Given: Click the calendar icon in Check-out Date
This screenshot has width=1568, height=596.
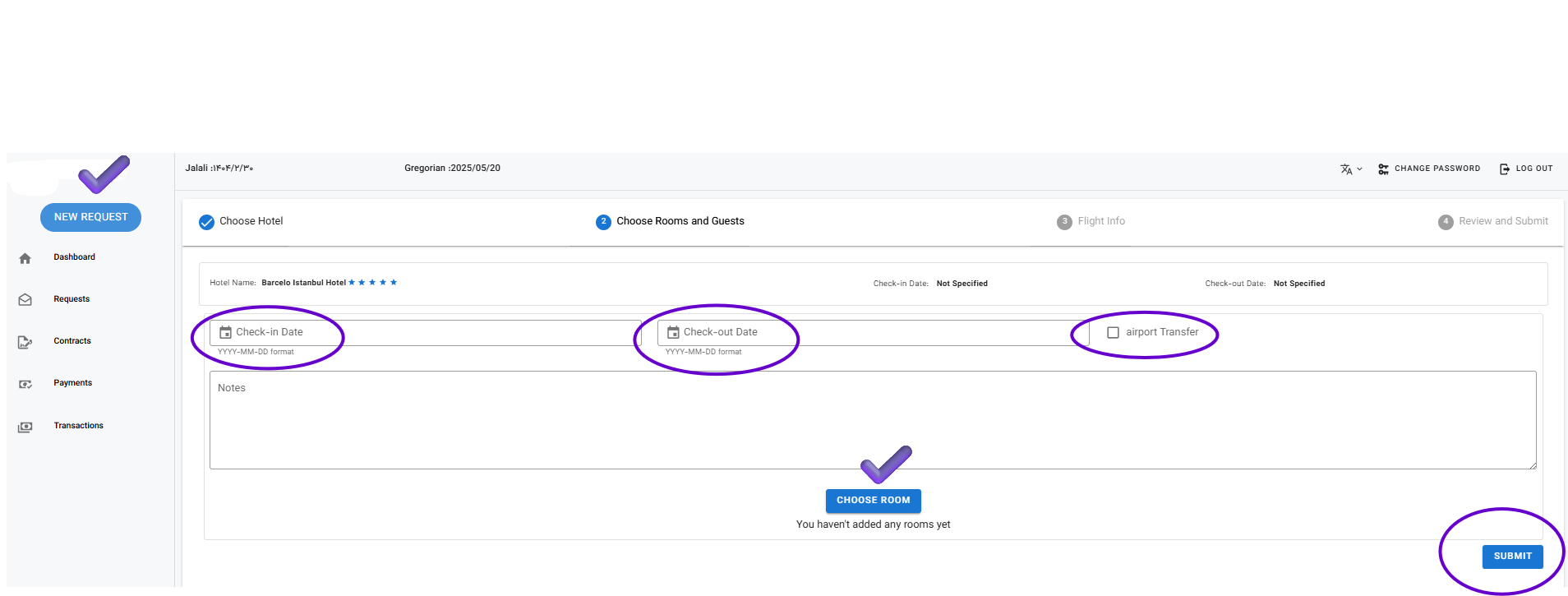Looking at the screenshot, I should [x=673, y=332].
